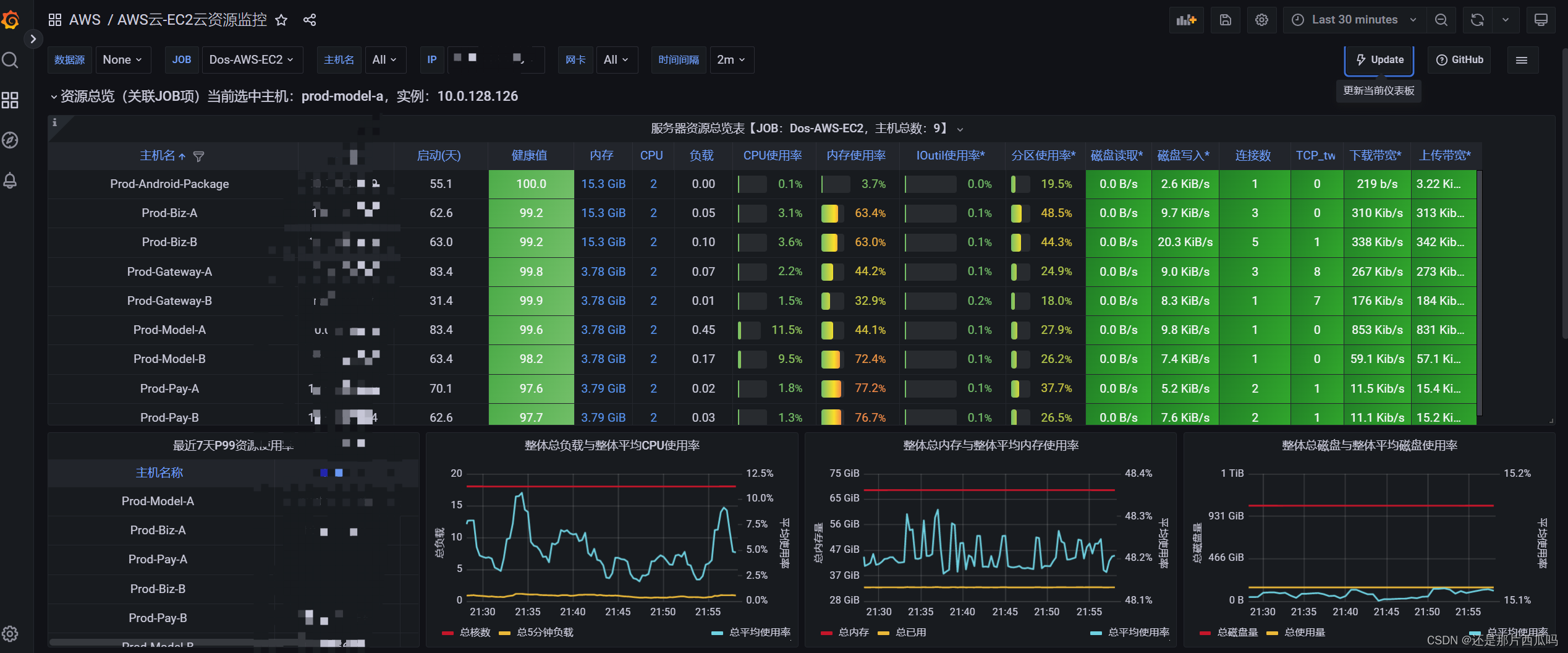Star this dashboard as favorite
The height and width of the screenshot is (653, 1568).
[x=281, y=20]
